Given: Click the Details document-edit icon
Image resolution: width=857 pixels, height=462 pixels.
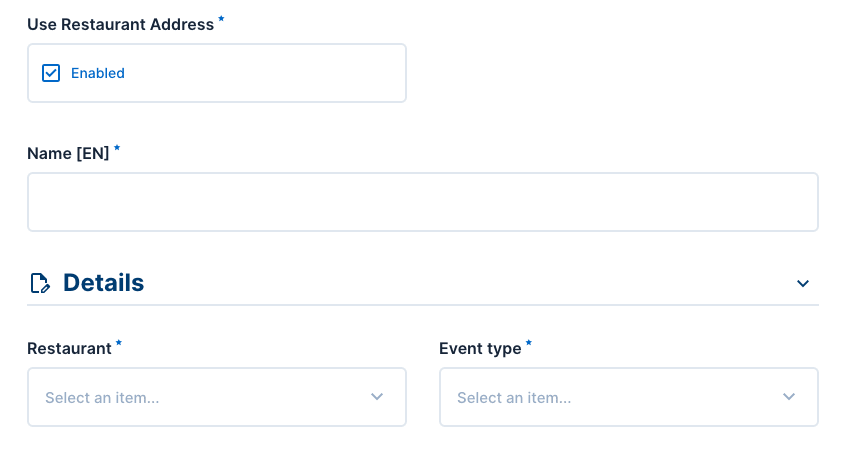Looking at the screenshot, I should [x=40, y=284].
